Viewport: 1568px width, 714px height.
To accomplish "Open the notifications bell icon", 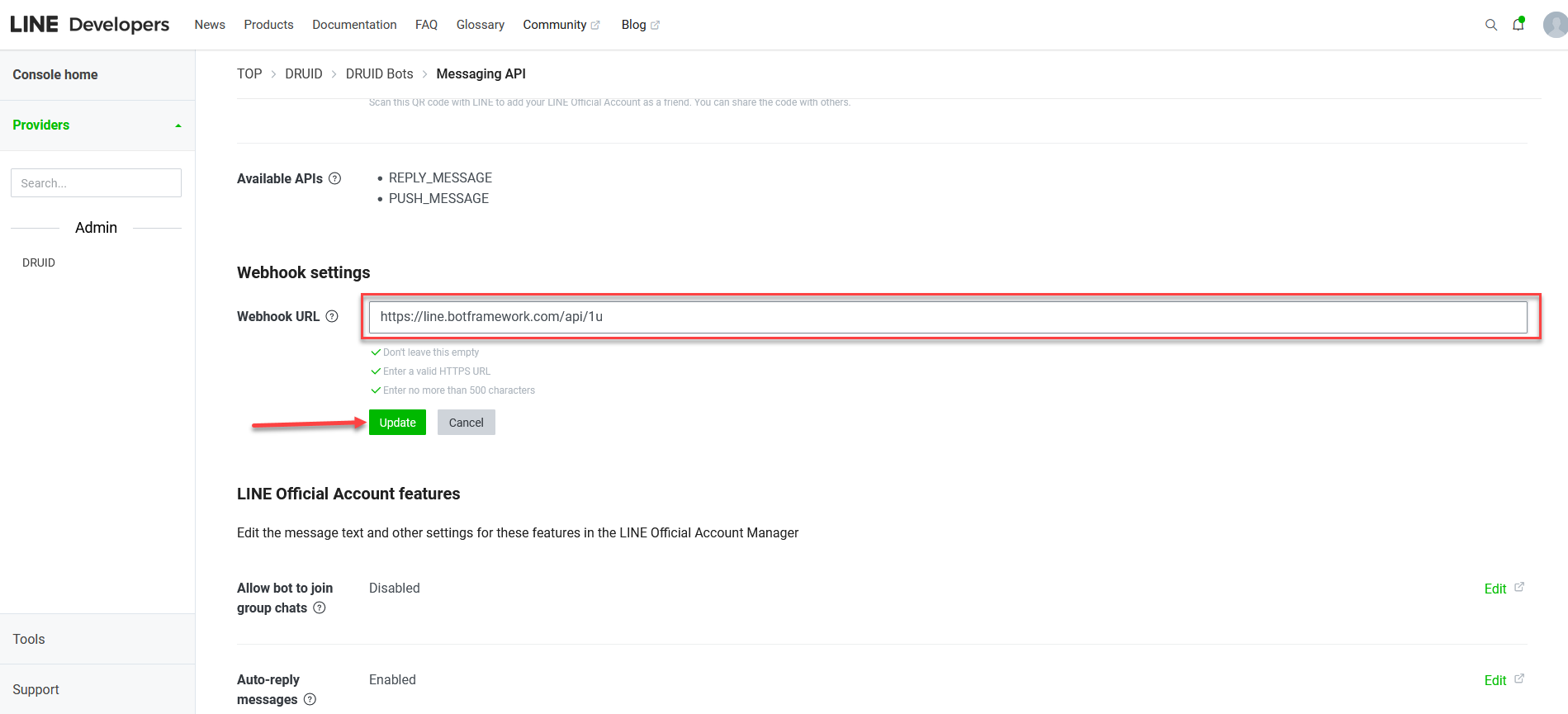I will (1518, 25).
